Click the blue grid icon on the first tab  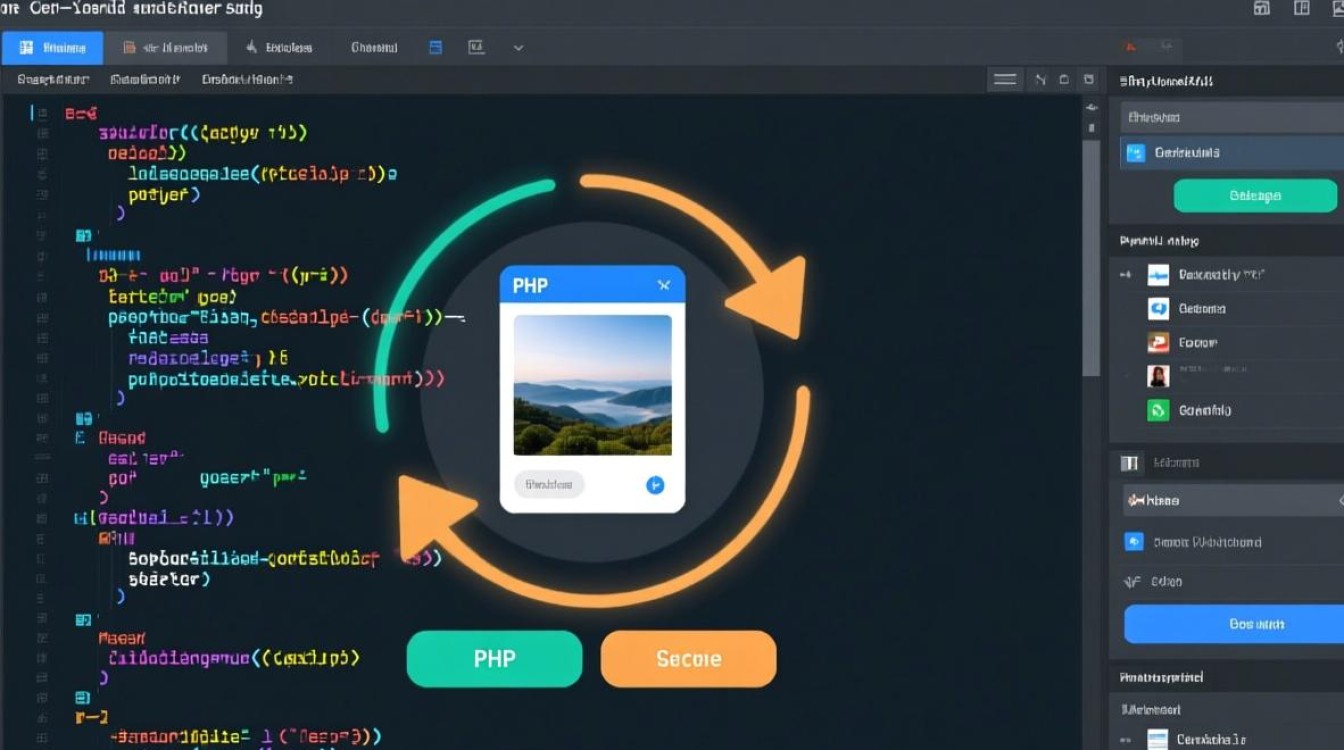click(26, 47)
